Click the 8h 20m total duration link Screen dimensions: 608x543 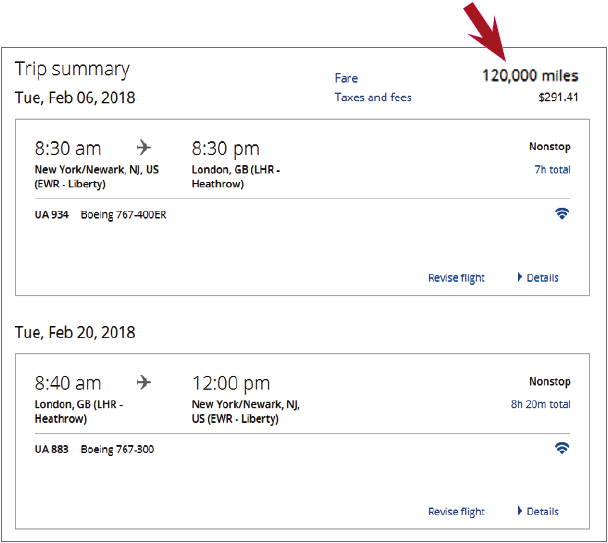[x=540, y=404]
